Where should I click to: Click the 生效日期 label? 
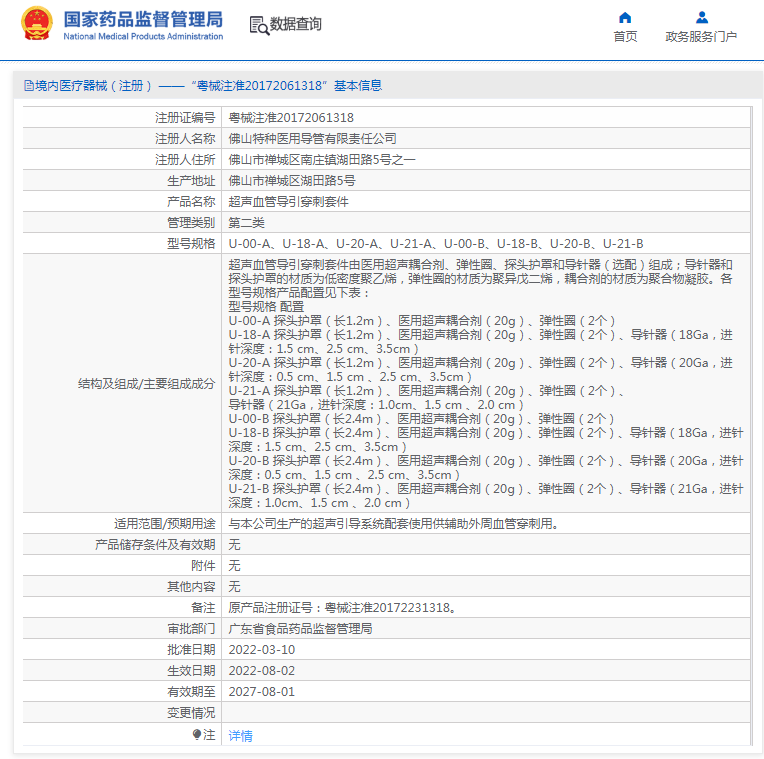191,670
